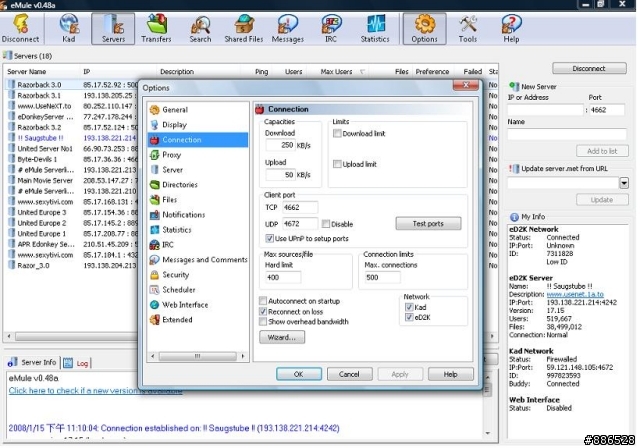This screenshot has width=640, height=448.
Task: Toggle the Kad network checkbox
Action: pos(409,307)
